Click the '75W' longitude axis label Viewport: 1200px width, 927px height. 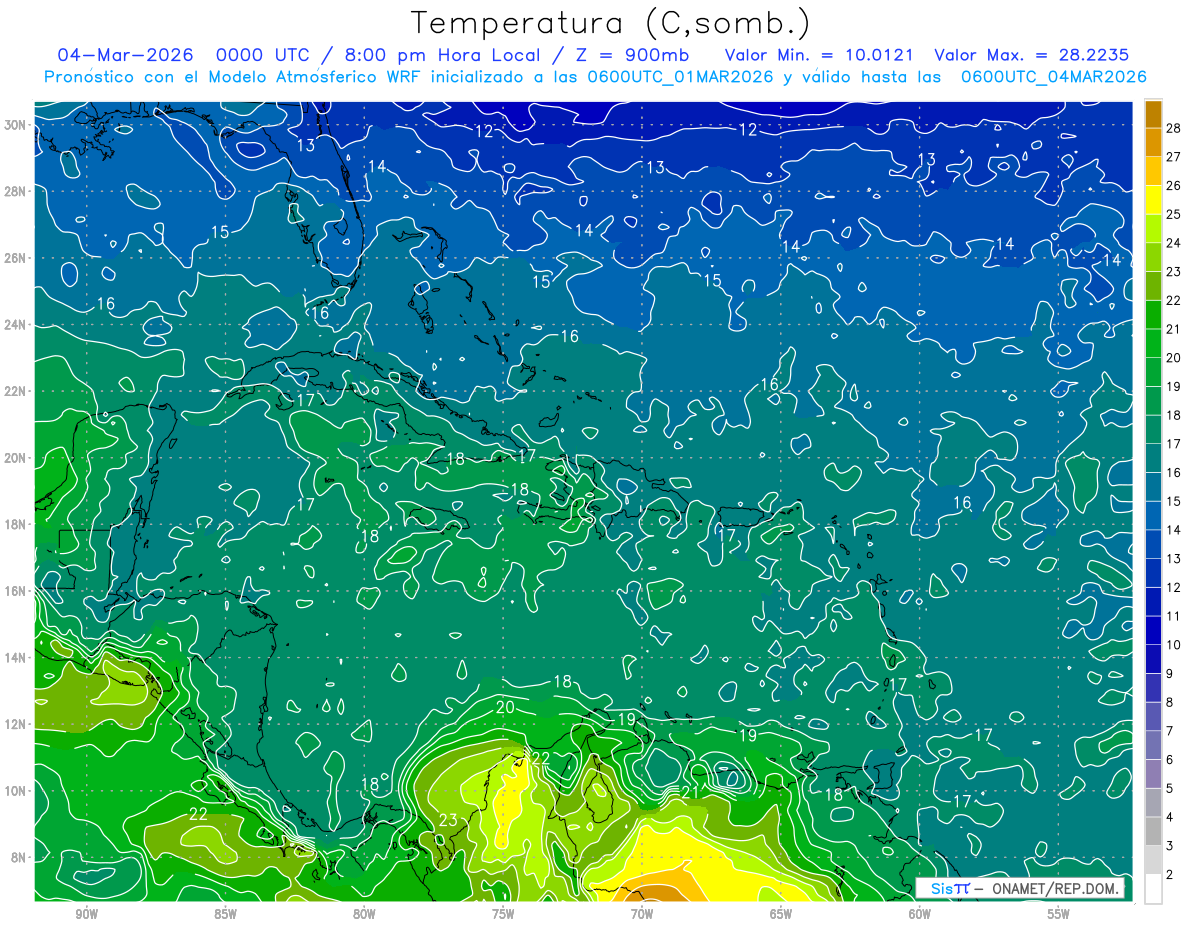click(503, 915)
